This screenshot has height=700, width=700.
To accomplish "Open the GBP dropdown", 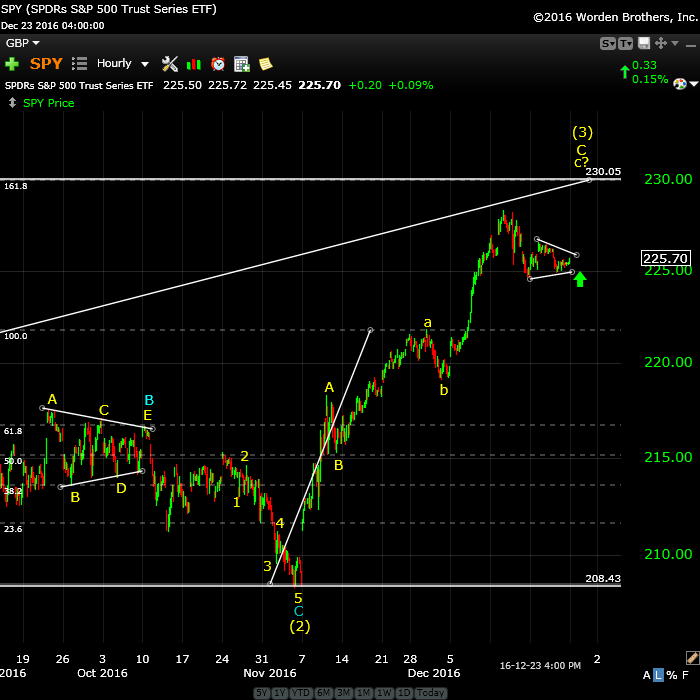I will point(22,43).
